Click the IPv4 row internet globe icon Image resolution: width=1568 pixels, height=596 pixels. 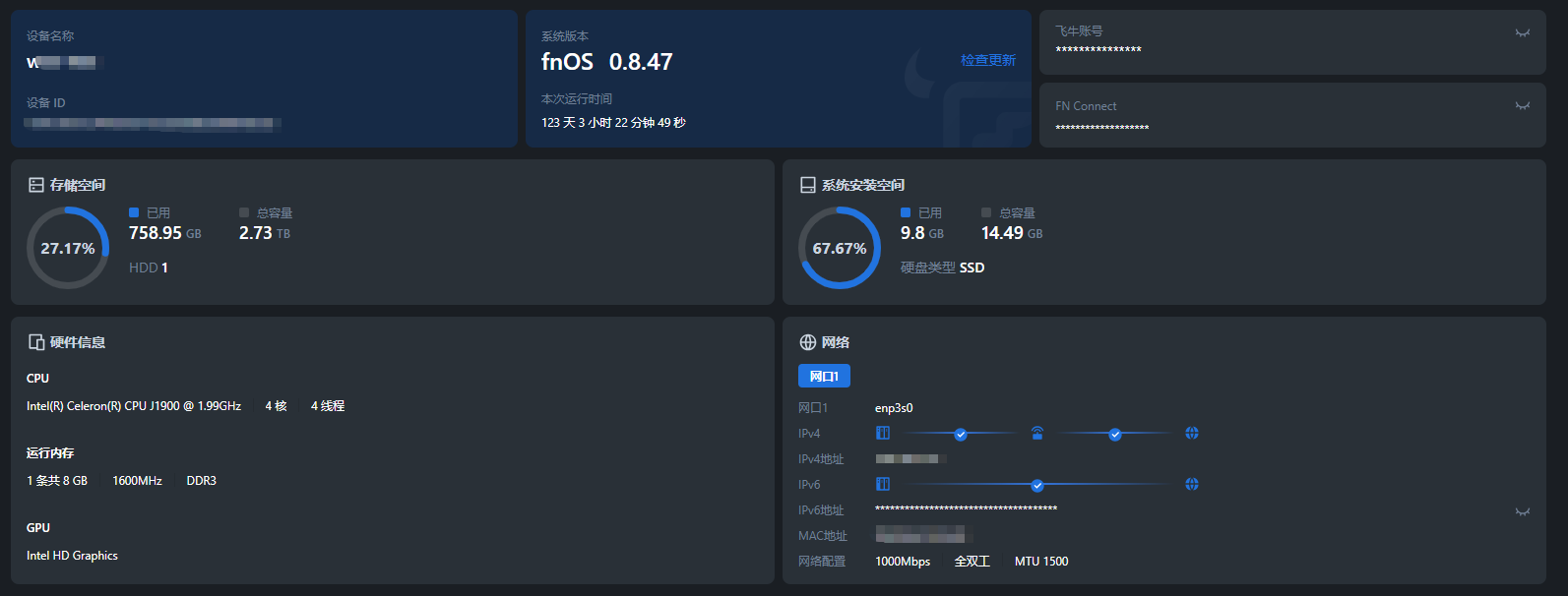point(1192,433)
